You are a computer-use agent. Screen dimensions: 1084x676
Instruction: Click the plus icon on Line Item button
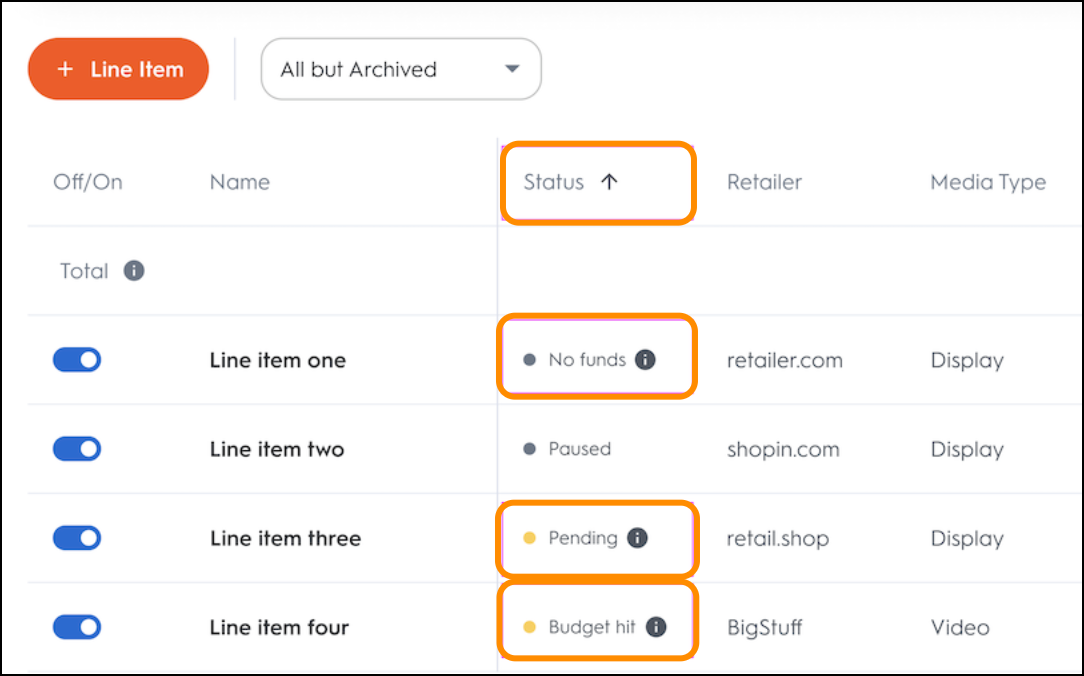66,70
